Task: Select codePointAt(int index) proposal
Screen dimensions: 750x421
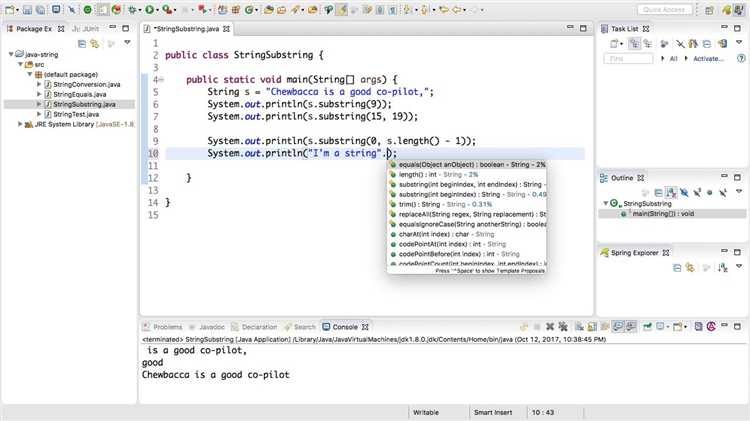Action: [467, 244]
